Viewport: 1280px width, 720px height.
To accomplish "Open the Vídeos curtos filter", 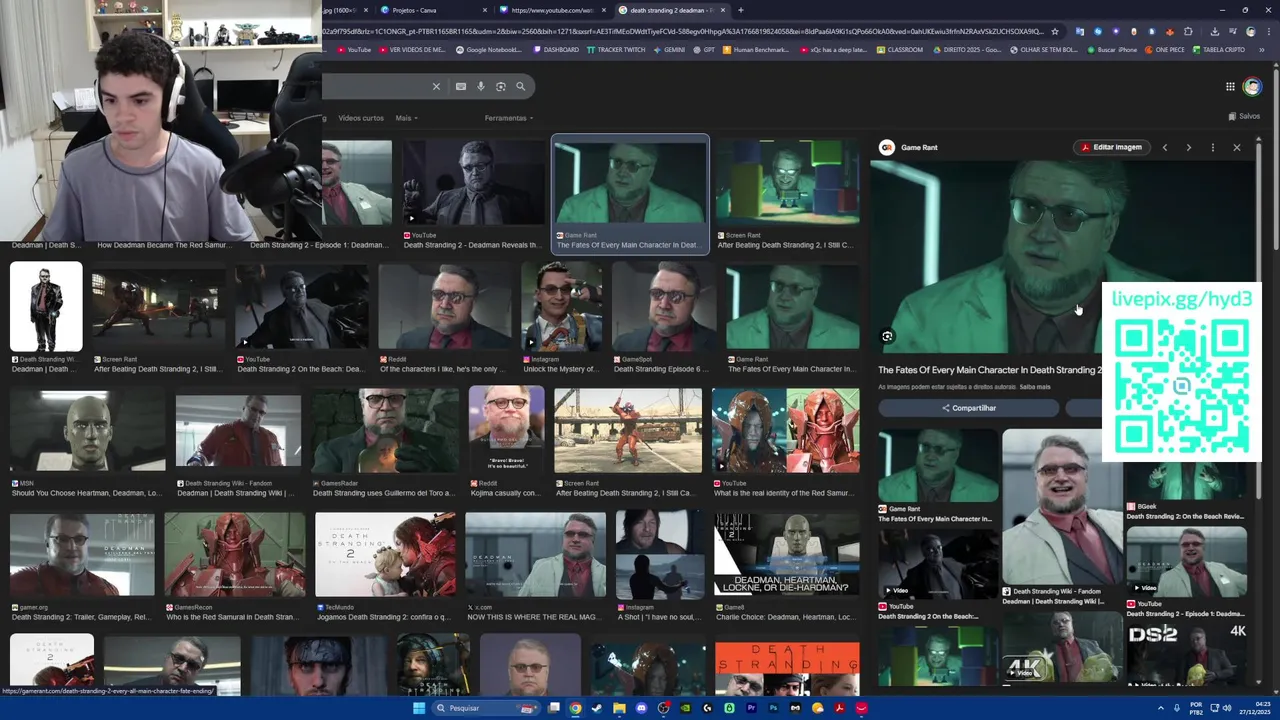I will [361, 118].
